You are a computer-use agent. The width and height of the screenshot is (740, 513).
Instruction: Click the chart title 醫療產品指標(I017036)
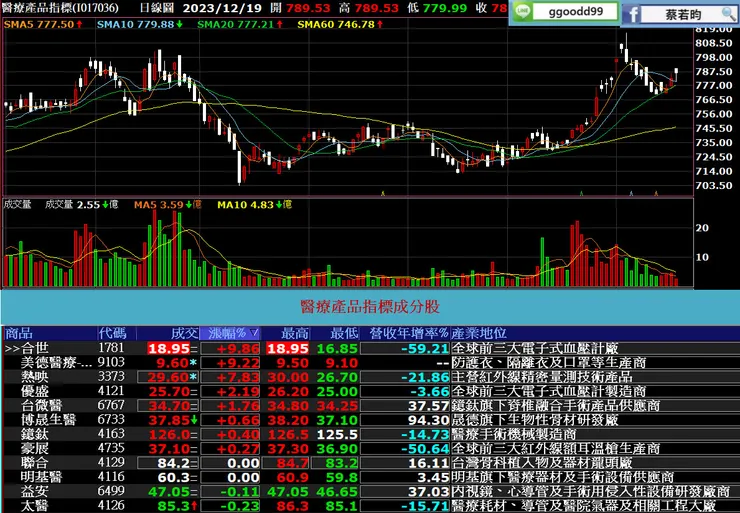coord(60,8)
